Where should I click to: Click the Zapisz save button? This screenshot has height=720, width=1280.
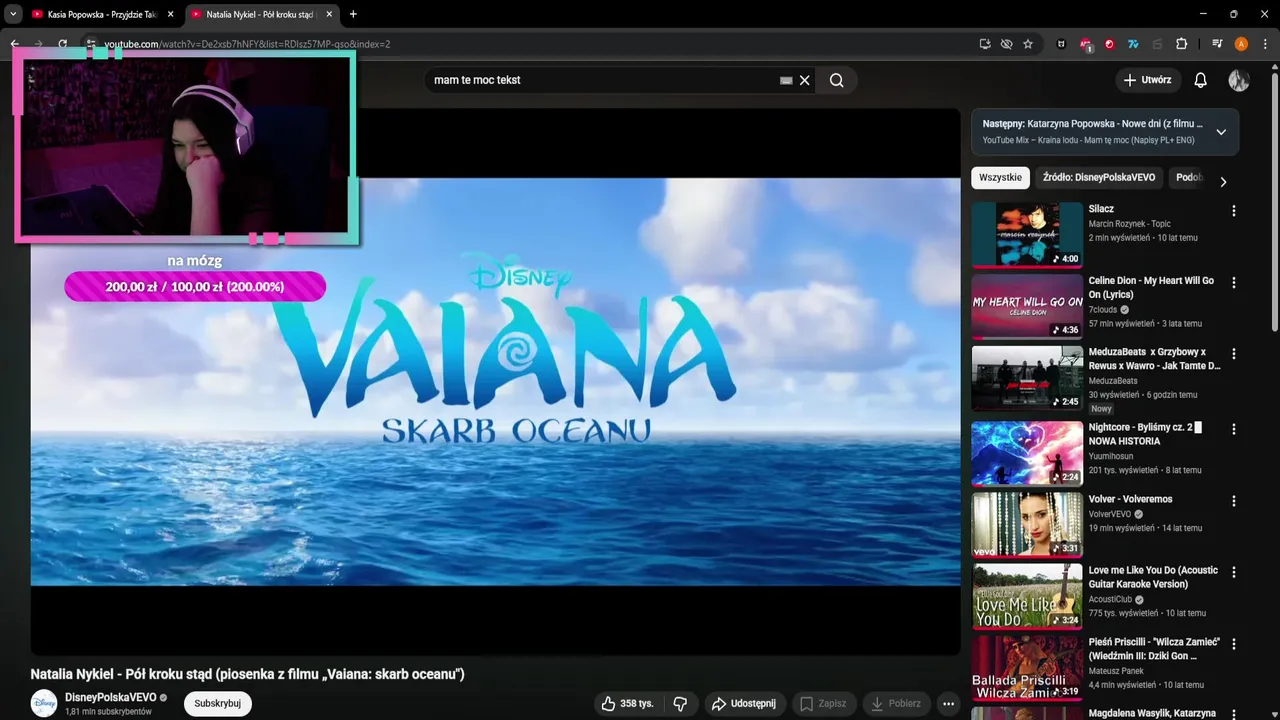tap(825, 704)
